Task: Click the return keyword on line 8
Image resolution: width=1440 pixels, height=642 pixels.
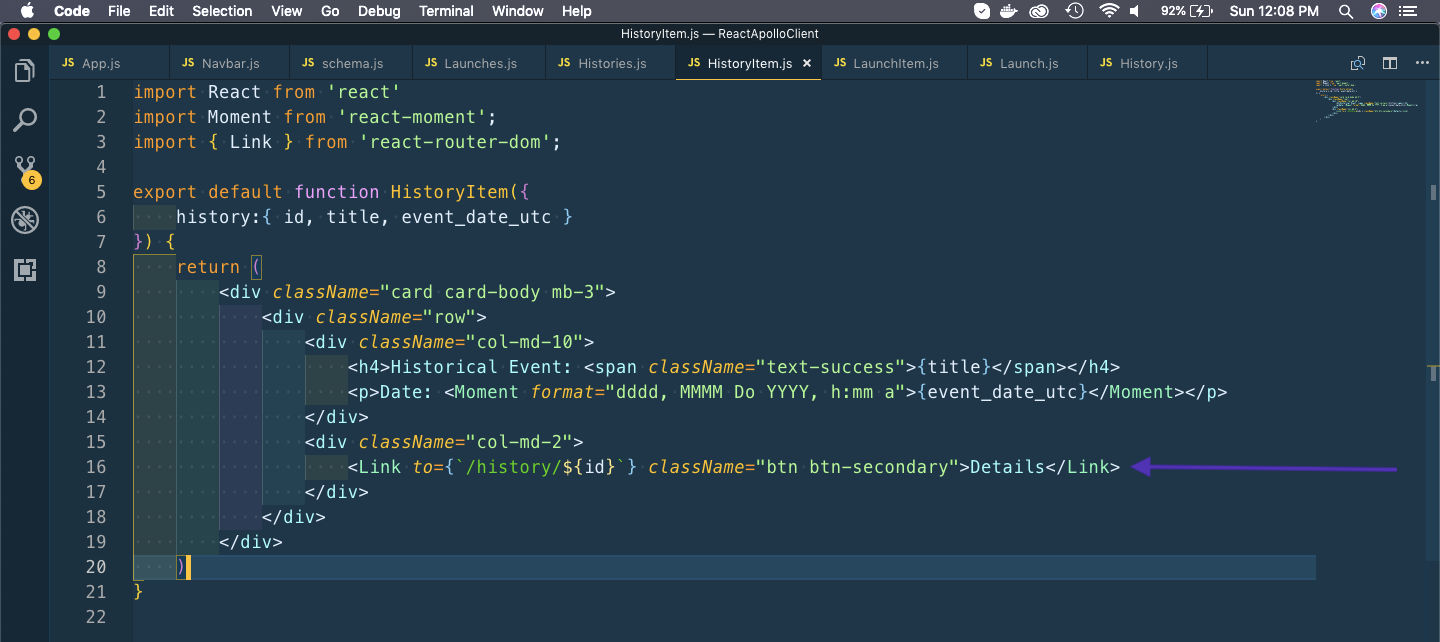Action: 208,267
